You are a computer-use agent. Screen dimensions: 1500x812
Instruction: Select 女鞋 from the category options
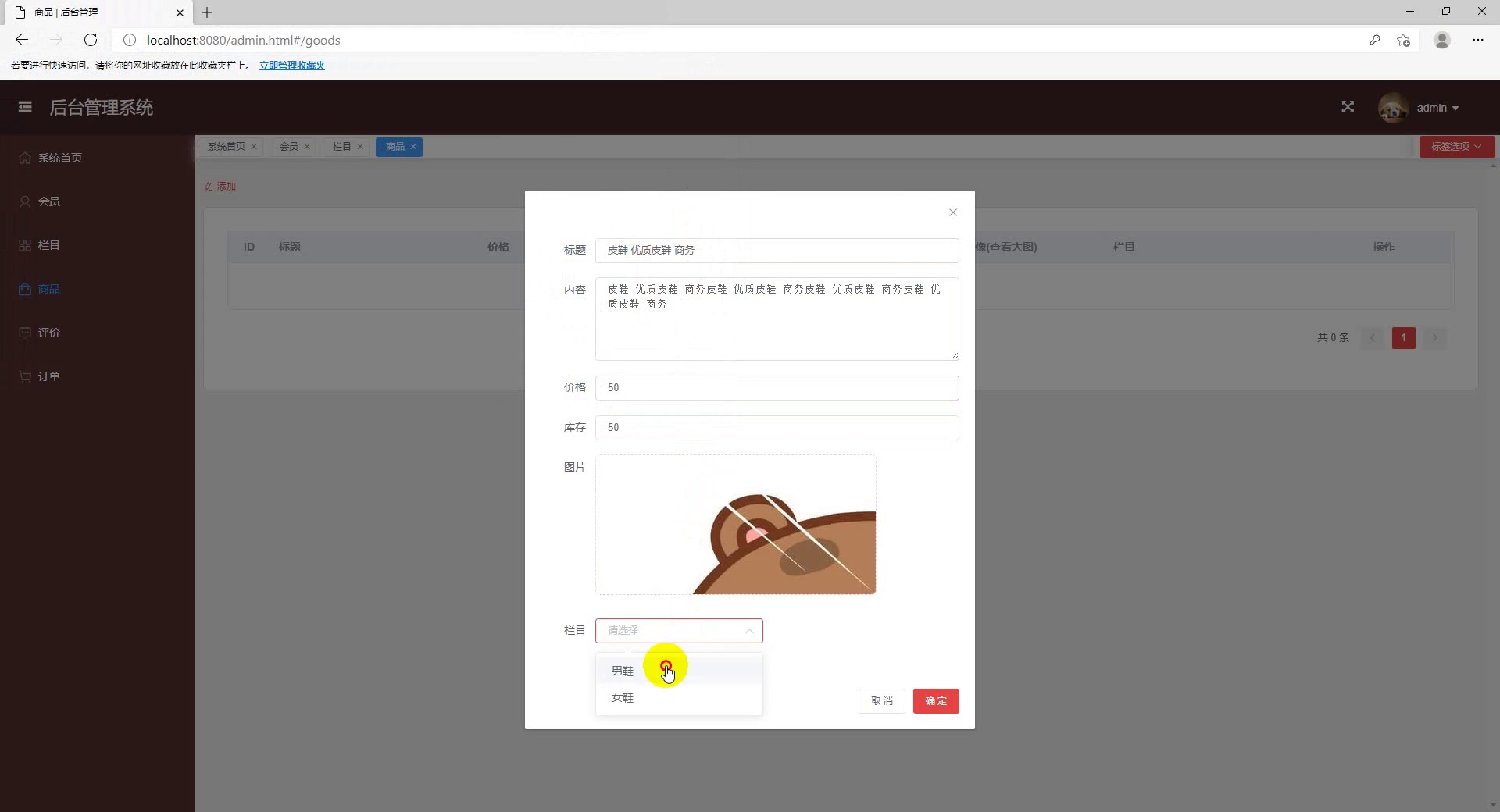pyautogui.click(x=622, y=697)
